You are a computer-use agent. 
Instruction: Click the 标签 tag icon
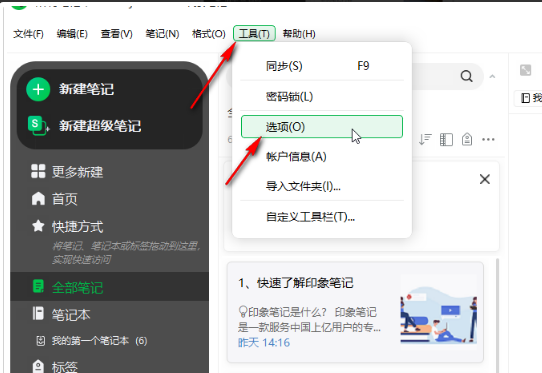[38, 366]
